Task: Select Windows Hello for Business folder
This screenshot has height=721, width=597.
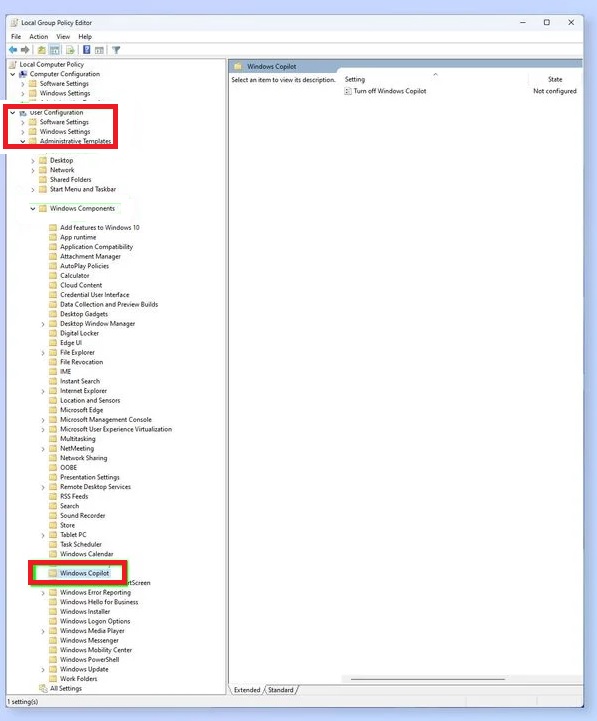Action: click(x=99, y=602)
